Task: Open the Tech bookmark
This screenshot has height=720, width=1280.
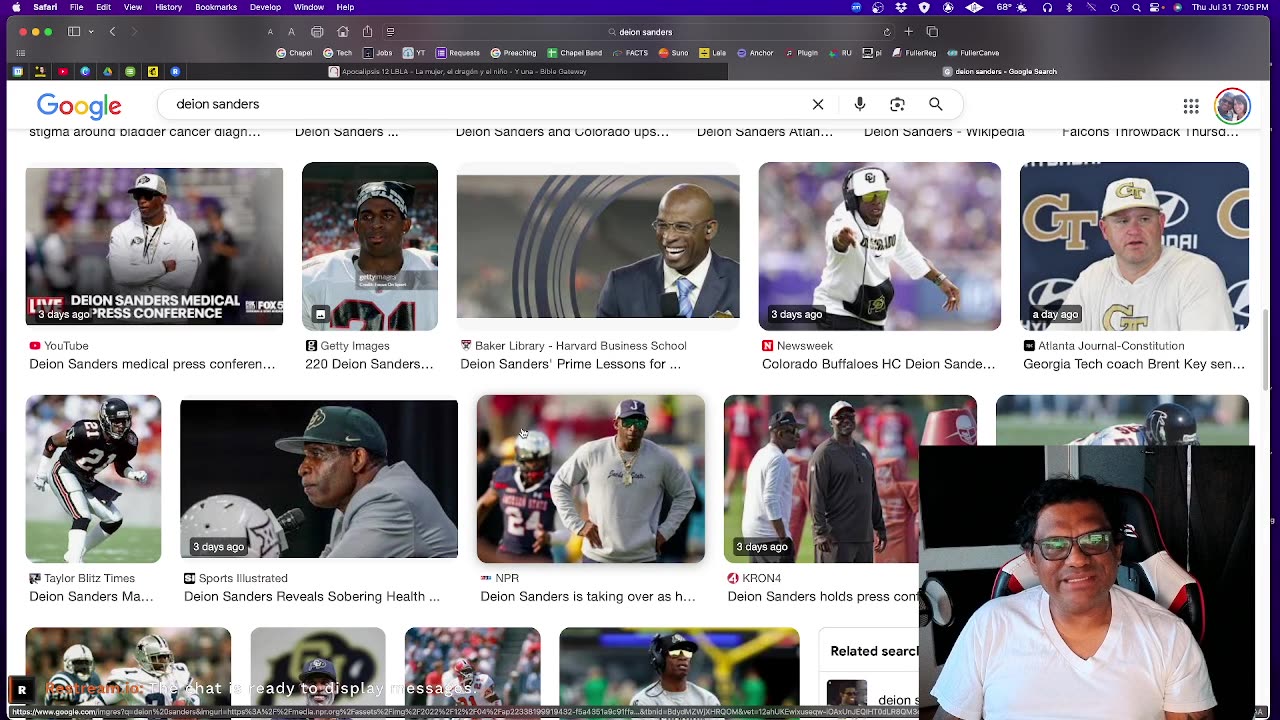Action: 338,53
